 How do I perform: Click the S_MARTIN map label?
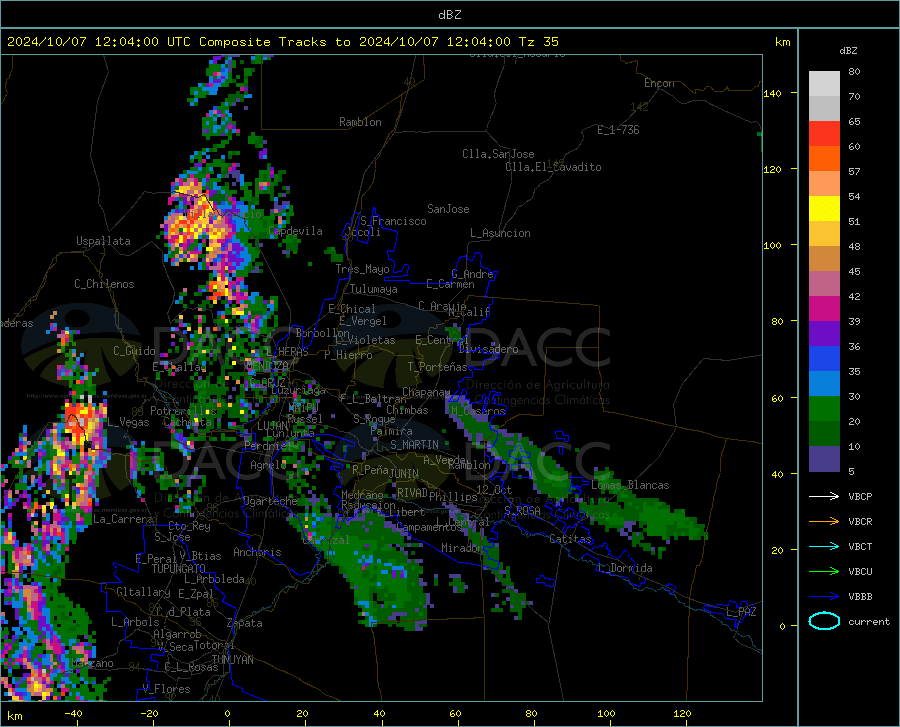(x=414, y=445)
